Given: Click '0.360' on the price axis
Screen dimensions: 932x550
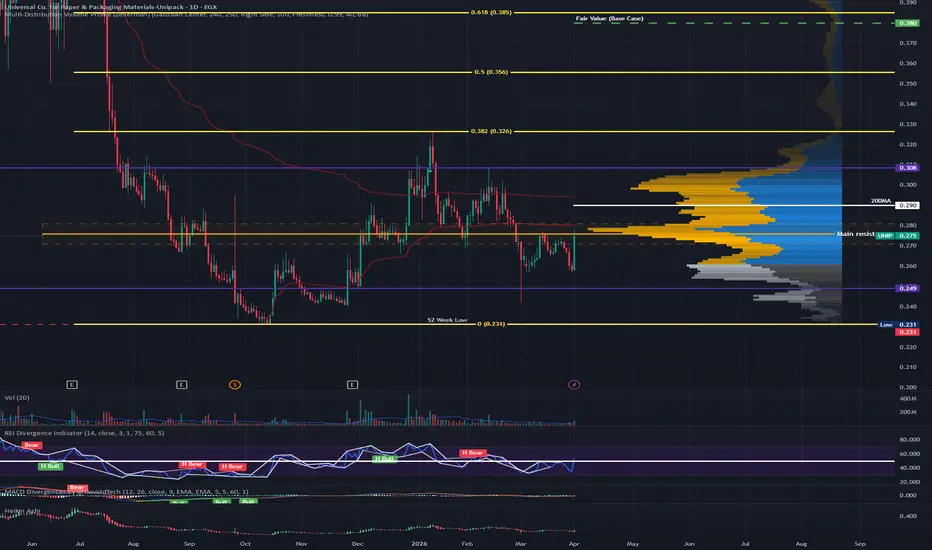Looking at the screenshot, I should (x=908, y=63).
